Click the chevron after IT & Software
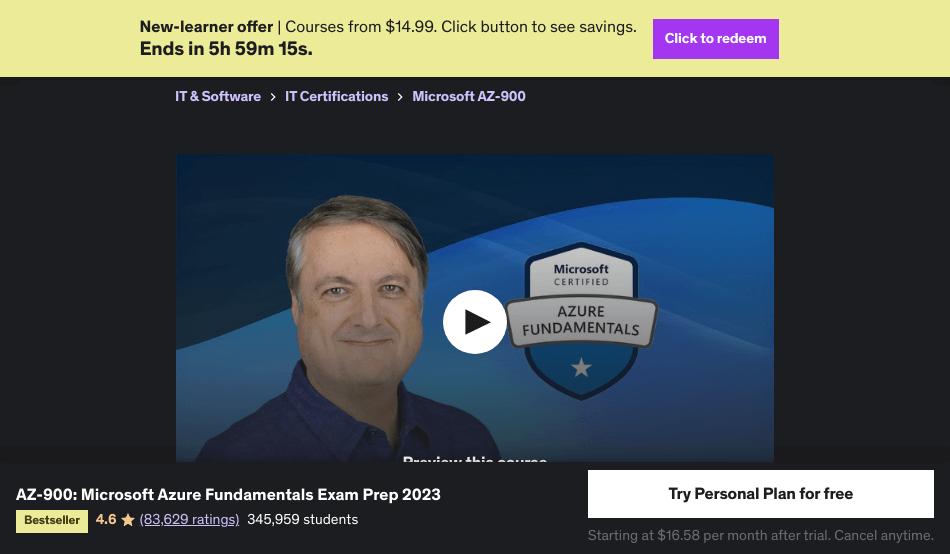This screenshot has width=950, height=554. pos(273,97)
